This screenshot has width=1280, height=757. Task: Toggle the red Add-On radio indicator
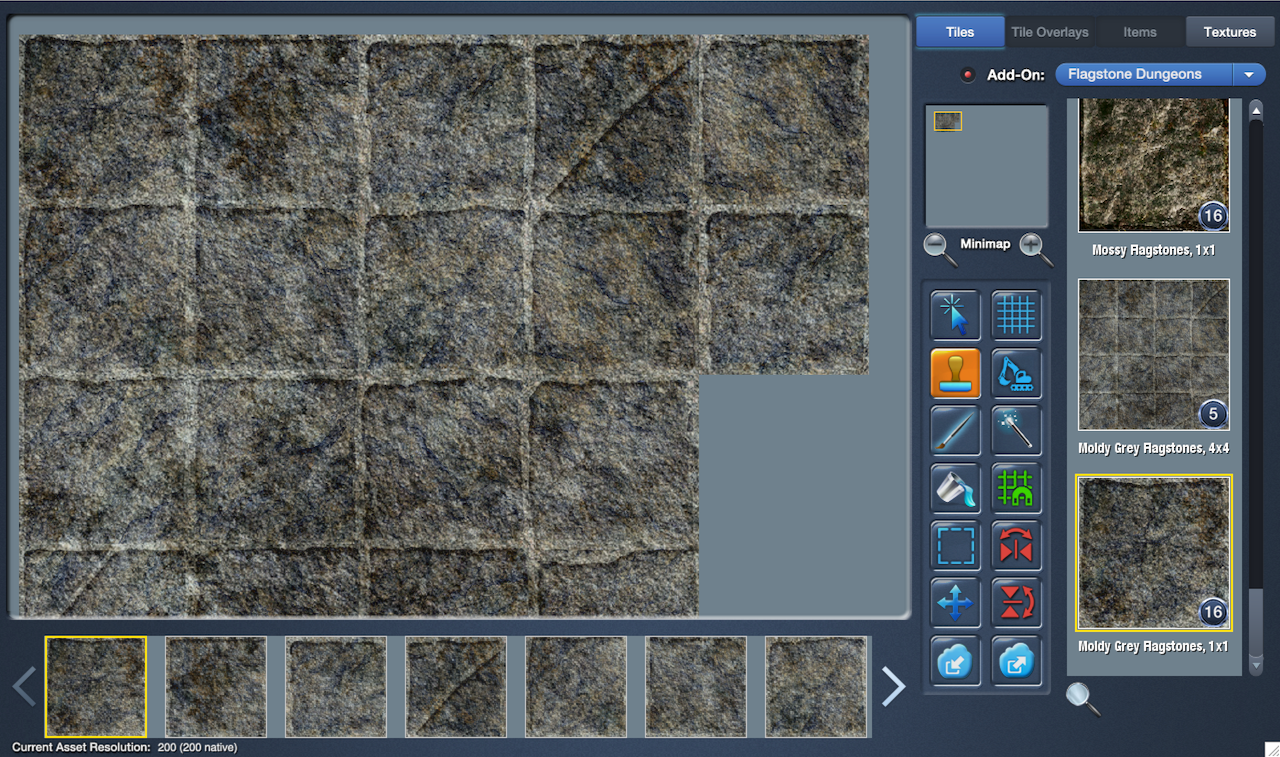coord(967,75)
